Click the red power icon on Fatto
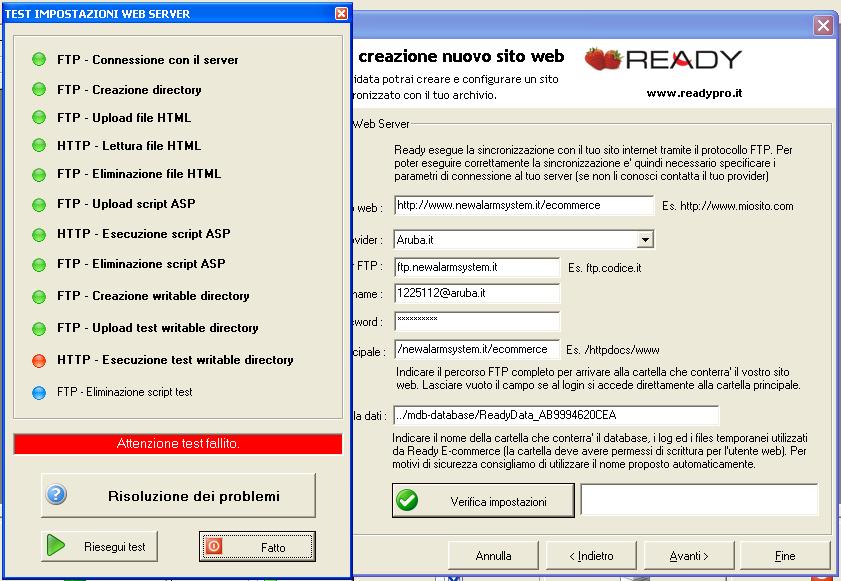 (x=213, y=546)
